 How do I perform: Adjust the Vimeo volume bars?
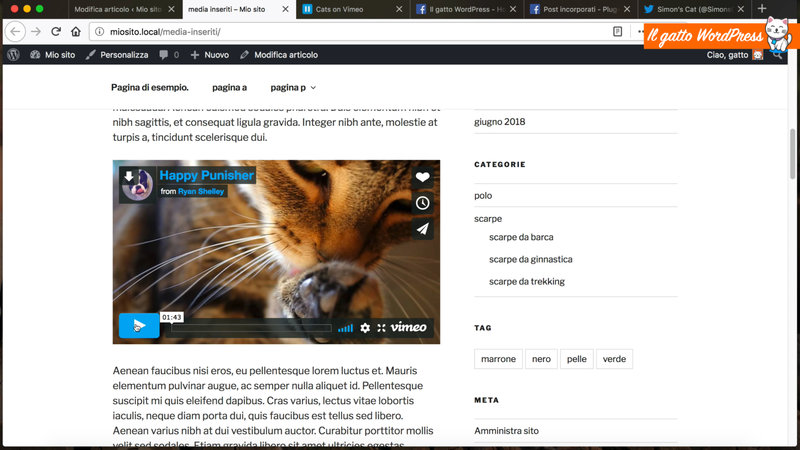[345, 328]
